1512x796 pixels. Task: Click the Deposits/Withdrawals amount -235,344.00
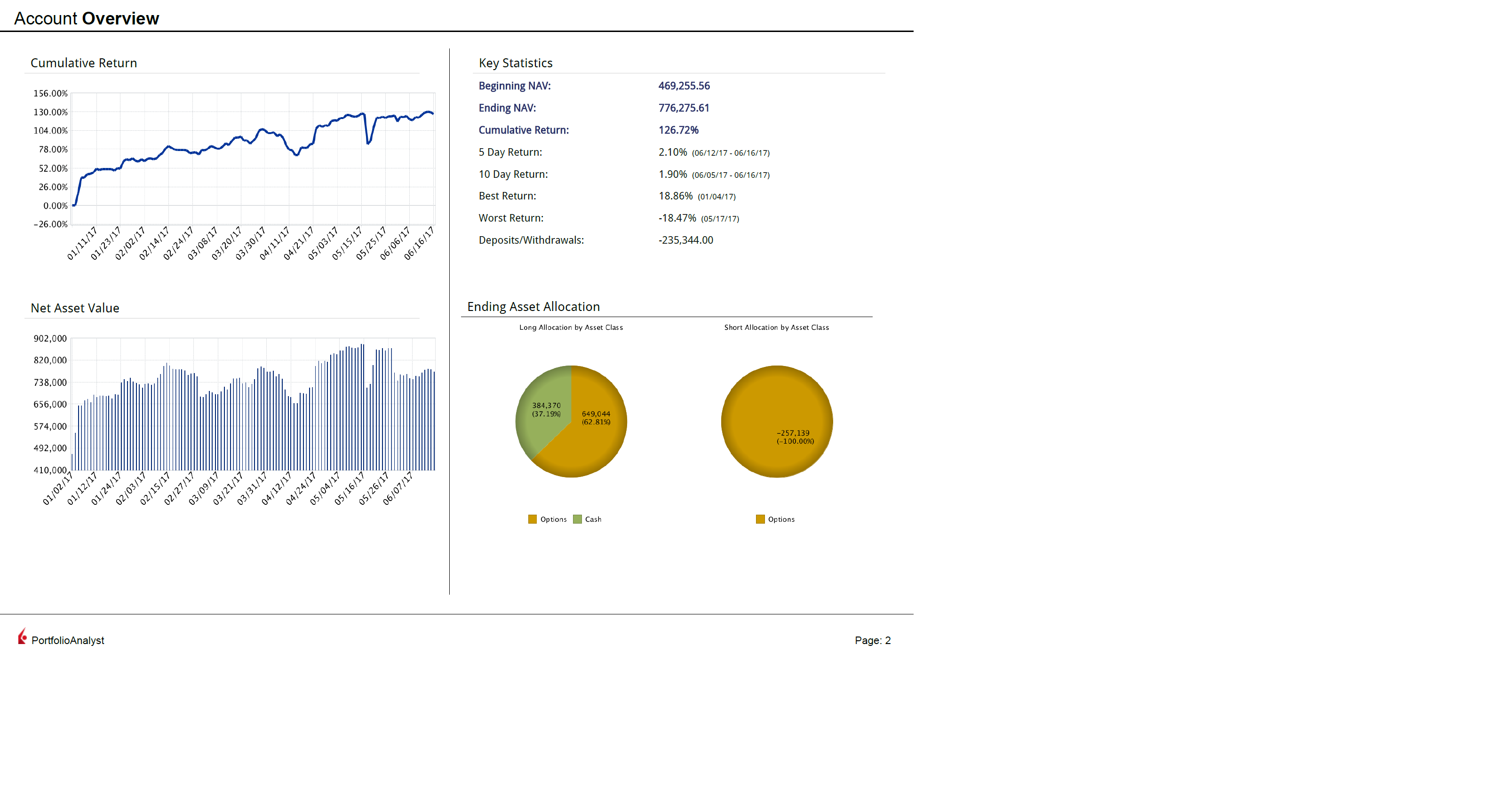pyautogui.click(x=685, y=240)
